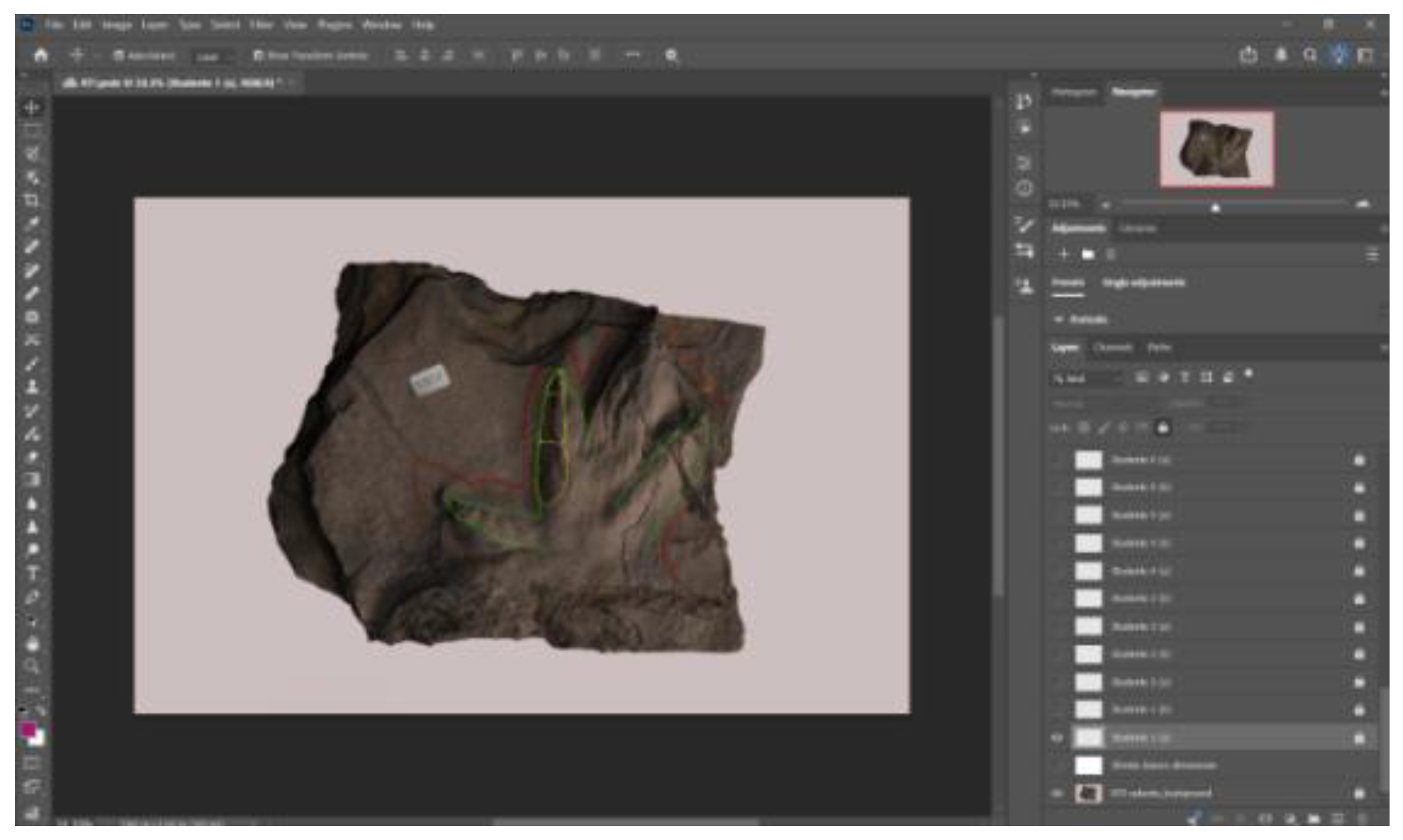This screenshot has height=840, width=1403.
Task: Click the Home icon in options bar
Action: 40,56
